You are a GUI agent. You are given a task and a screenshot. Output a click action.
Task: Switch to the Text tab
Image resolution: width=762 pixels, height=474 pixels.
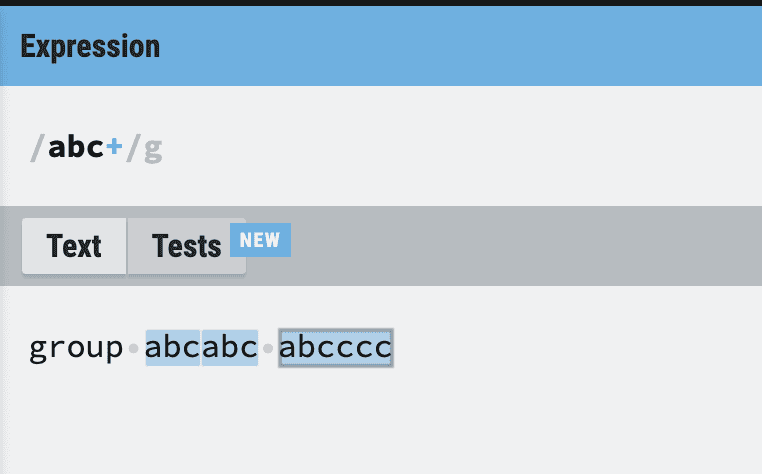tap(74, 246)
